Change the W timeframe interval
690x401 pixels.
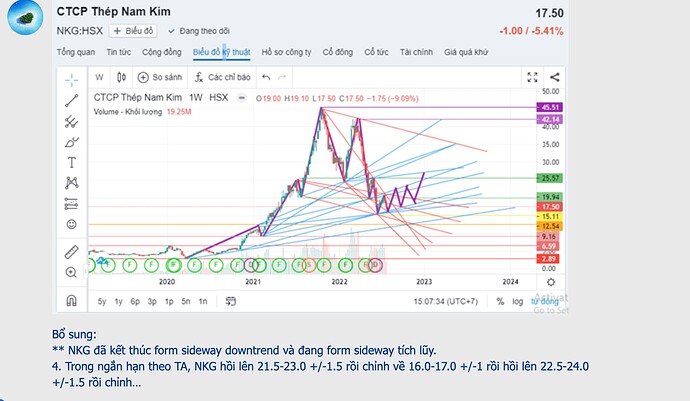click(x=99, y=77)
